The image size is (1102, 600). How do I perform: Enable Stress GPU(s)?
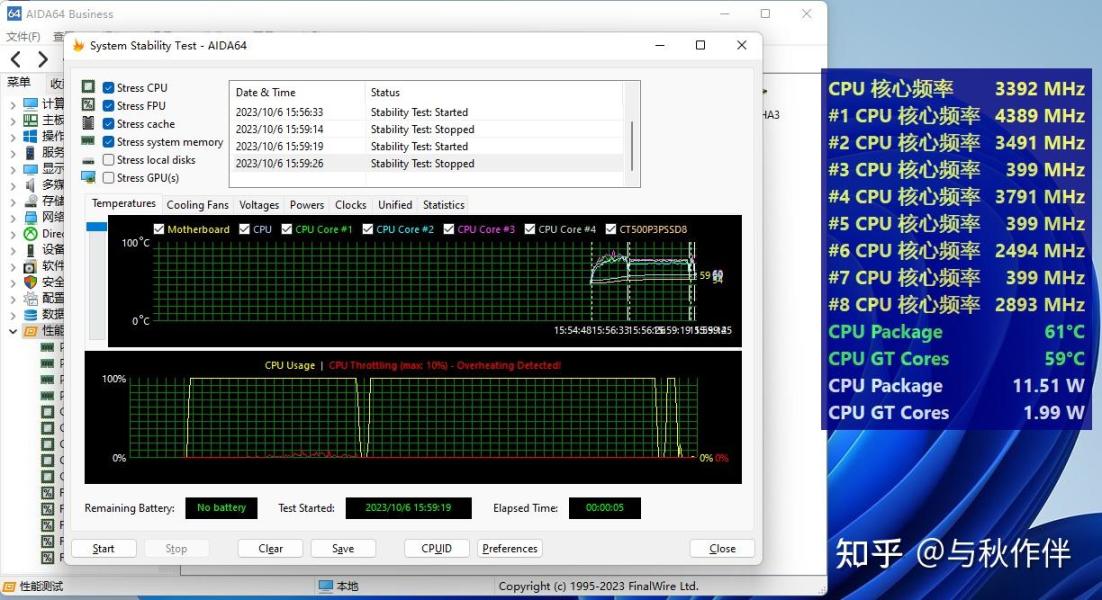tap(108, 178)
